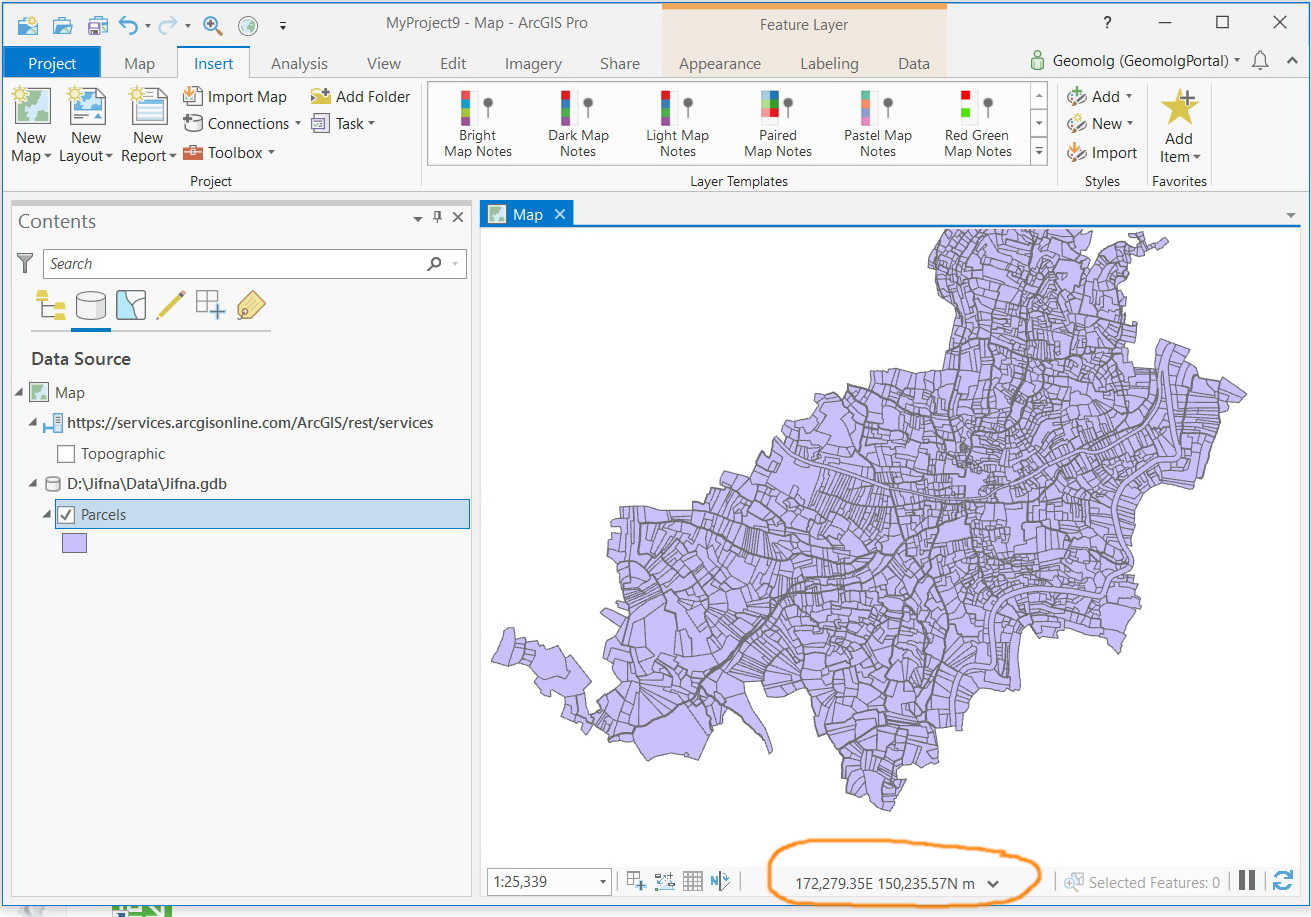Pause map drawing
Image resolution: width=1311 pixels, height=917 pixels.
[1247, 881]
